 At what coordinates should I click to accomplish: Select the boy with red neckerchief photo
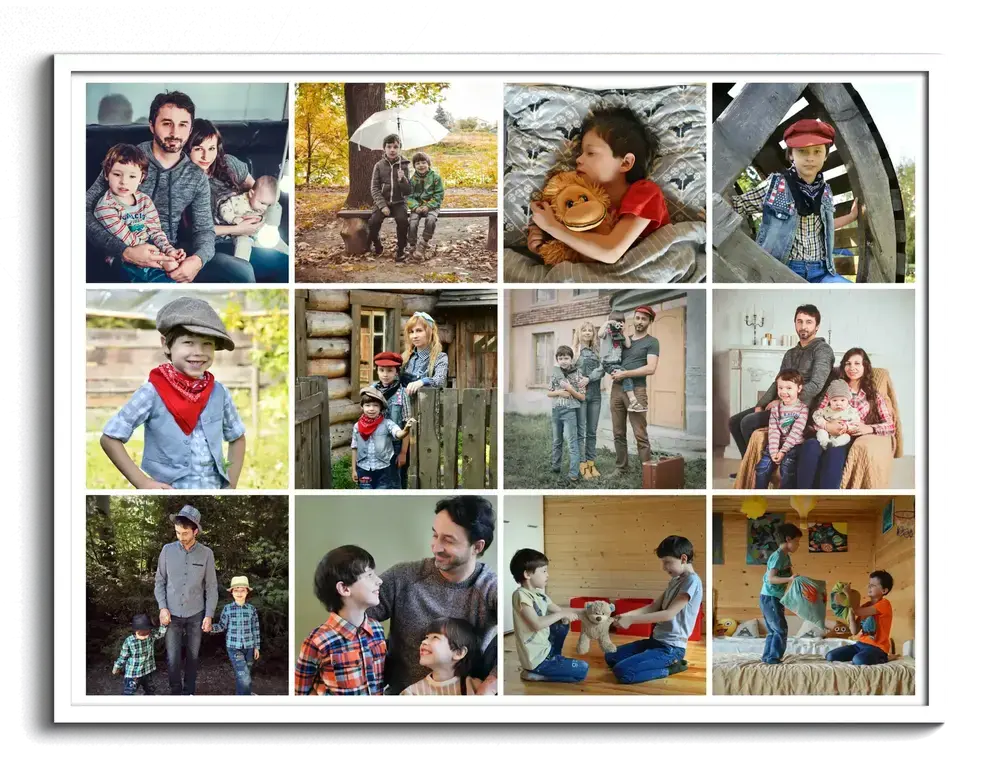(187, 389)
